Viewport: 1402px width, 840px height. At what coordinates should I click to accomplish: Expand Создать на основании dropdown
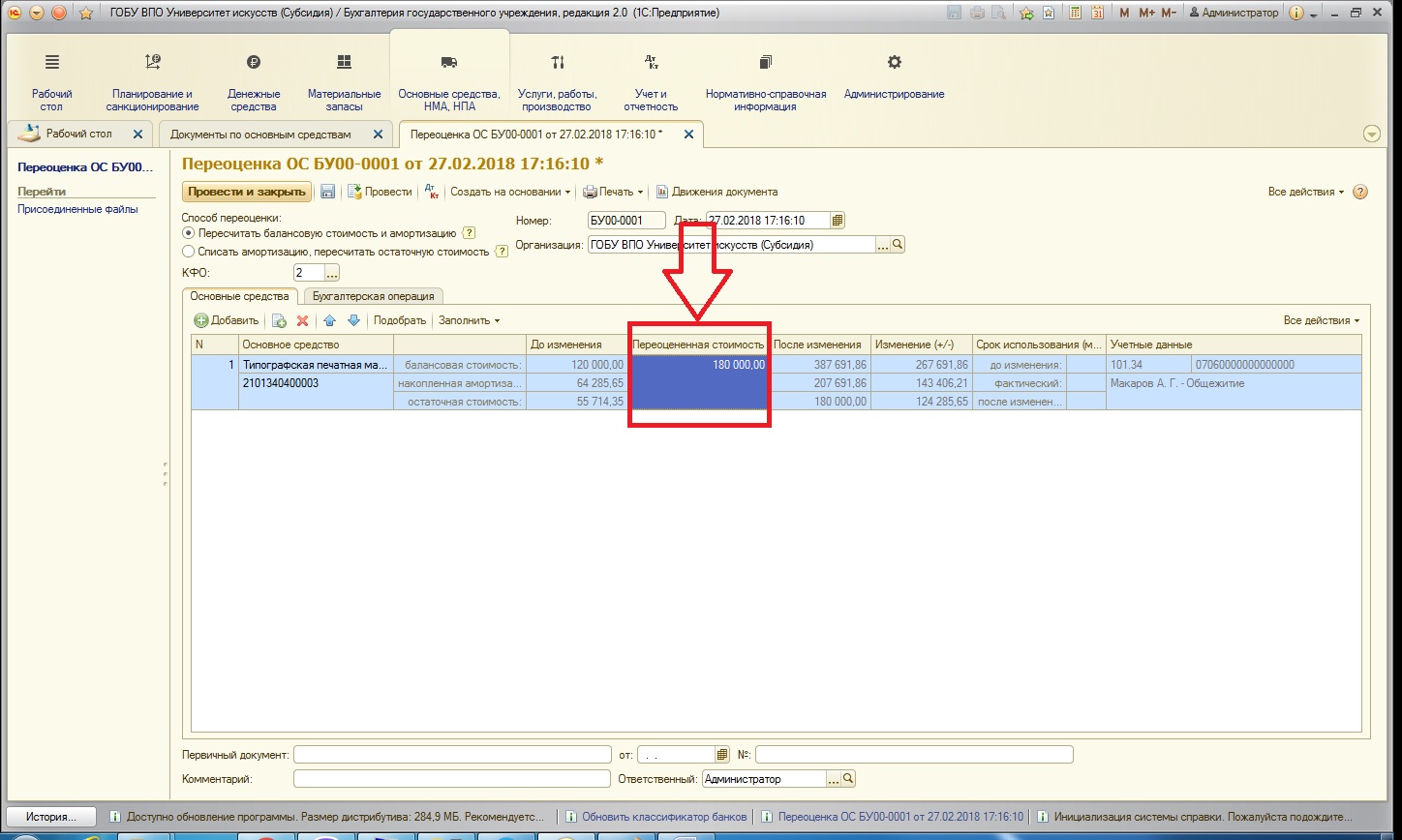pyautogui.click(x=510, y=192)
